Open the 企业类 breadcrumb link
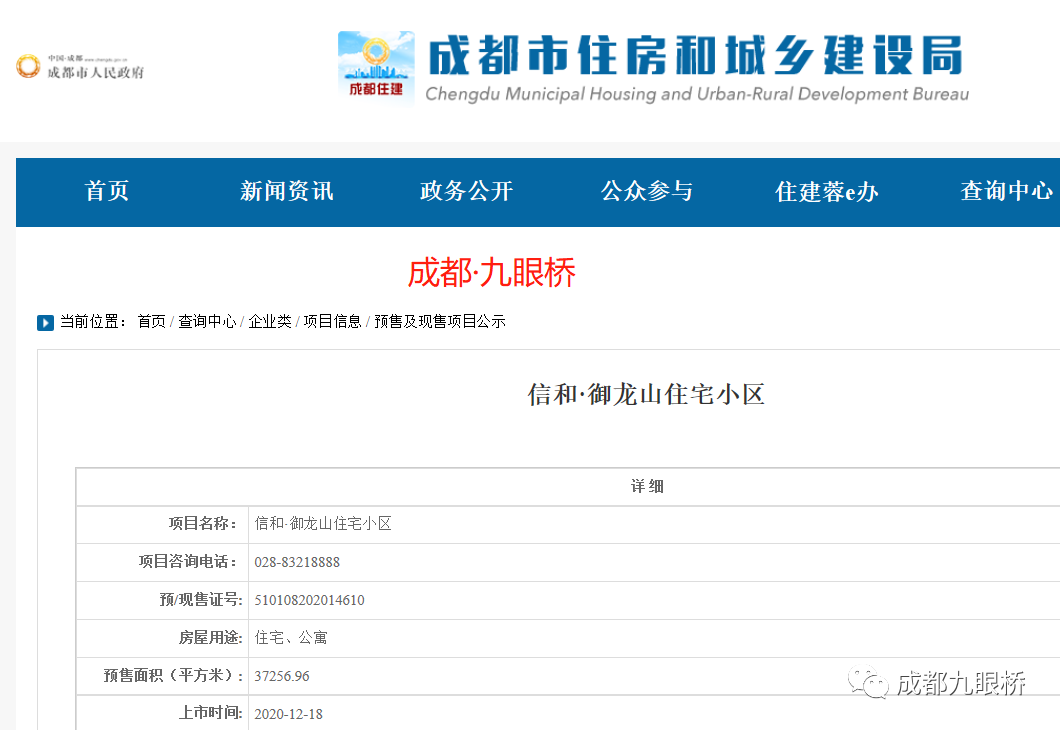Image resolution: width=1060 pixels, height=730 pixels. coord(270,322)
